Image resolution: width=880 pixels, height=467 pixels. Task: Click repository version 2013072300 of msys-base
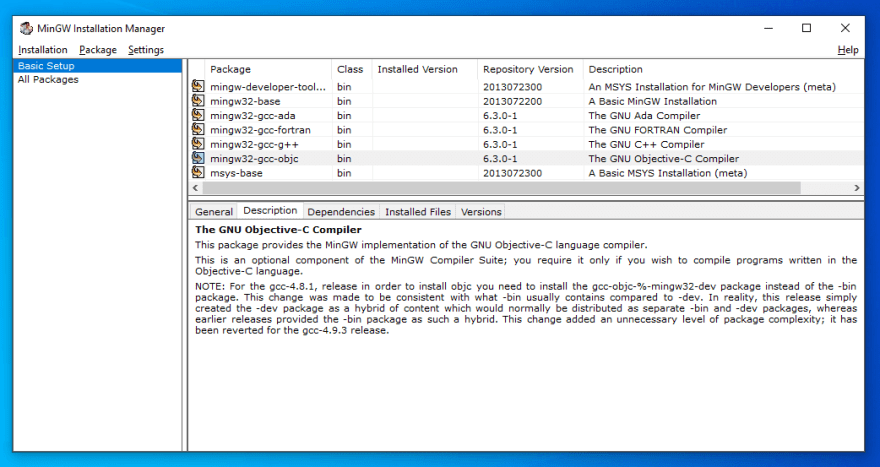coord(512,173)
